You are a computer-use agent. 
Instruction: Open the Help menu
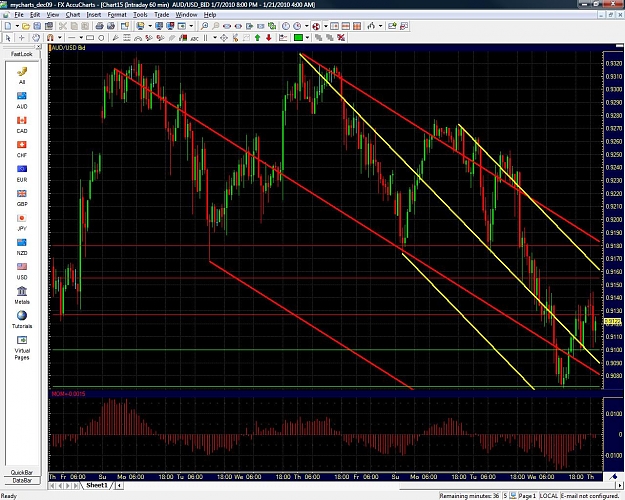[210, 15]
